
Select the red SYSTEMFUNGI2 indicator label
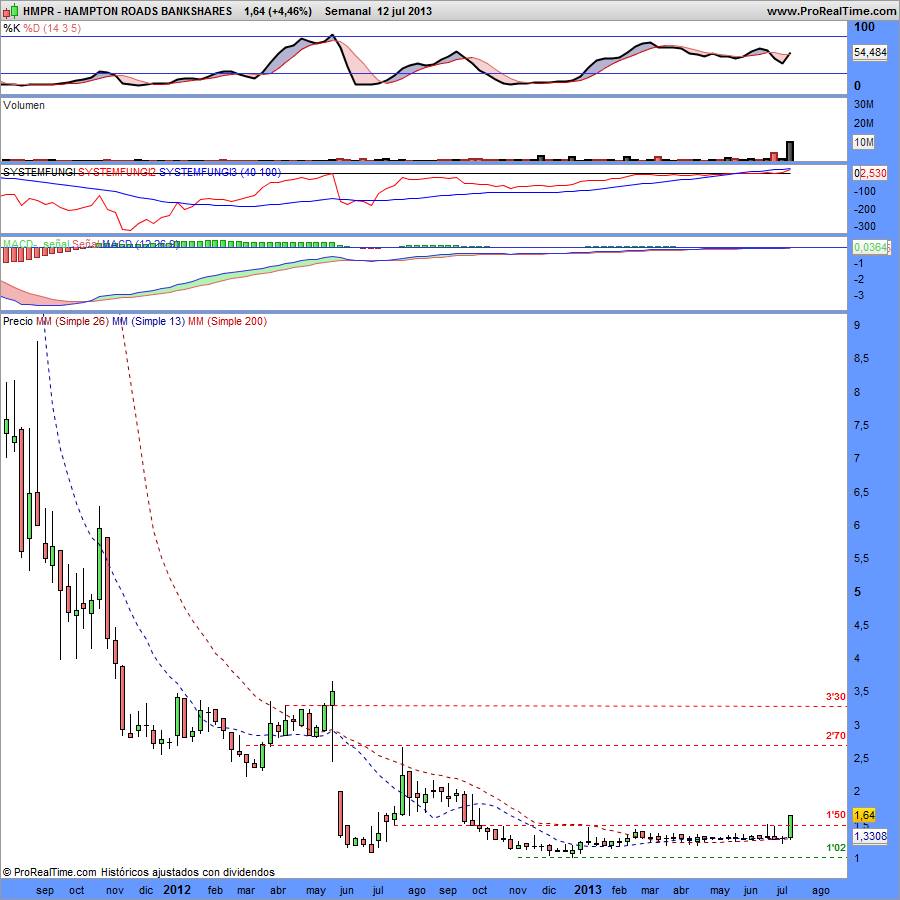tap(117, 172)
